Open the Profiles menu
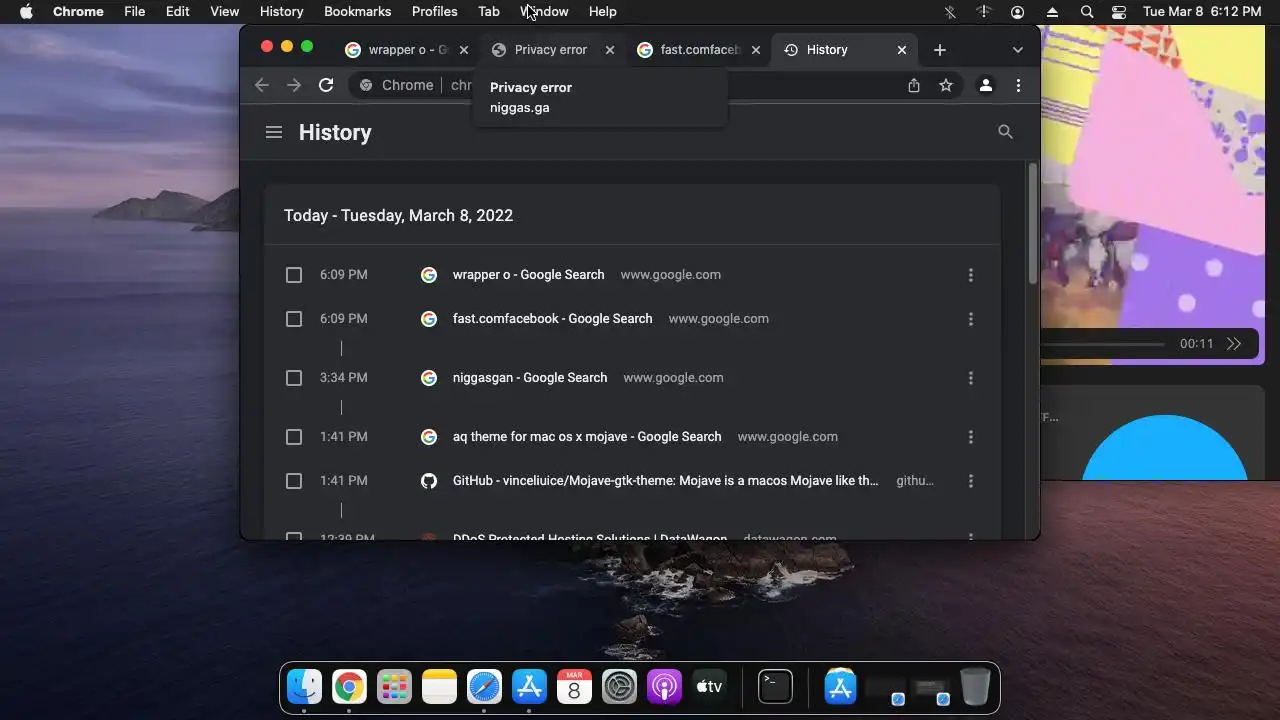 click(435, 12)
